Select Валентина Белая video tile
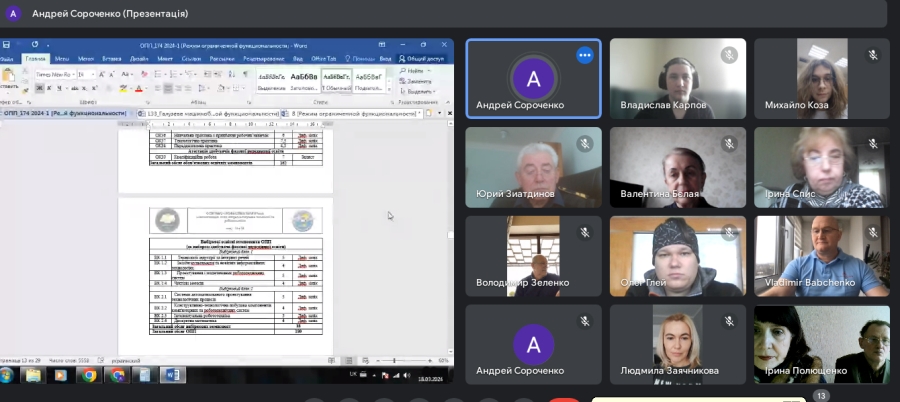The width and height of the screenshot is (900, 402). [678, 168]
